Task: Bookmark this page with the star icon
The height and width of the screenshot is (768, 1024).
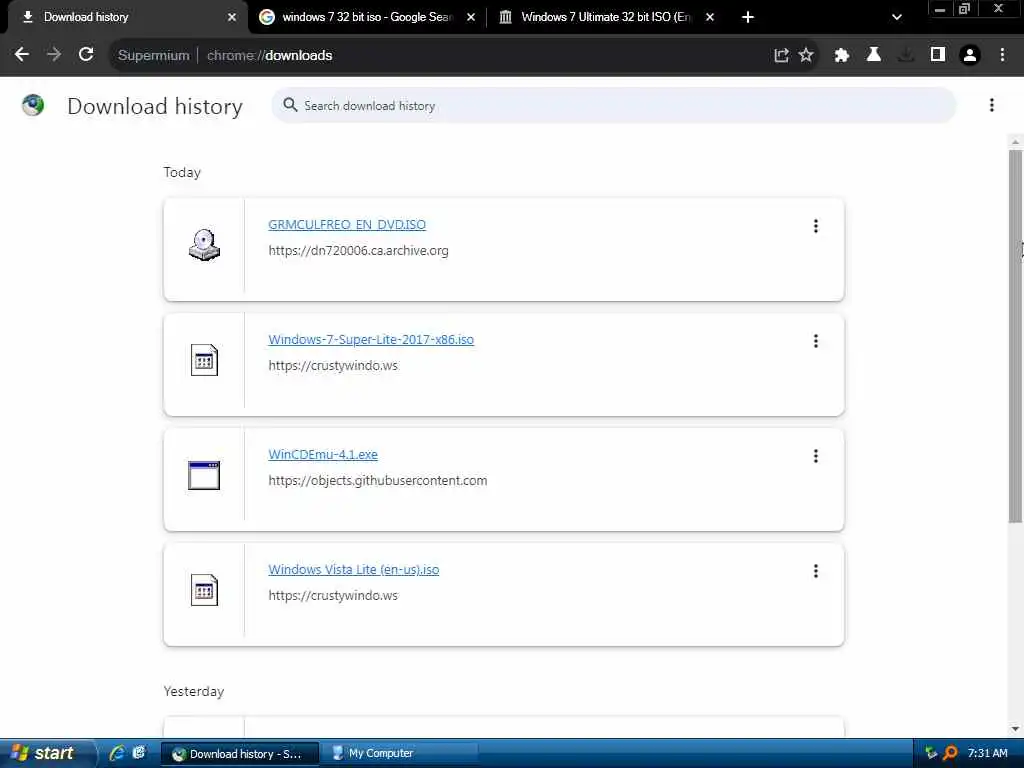Action: coord(806,56)
